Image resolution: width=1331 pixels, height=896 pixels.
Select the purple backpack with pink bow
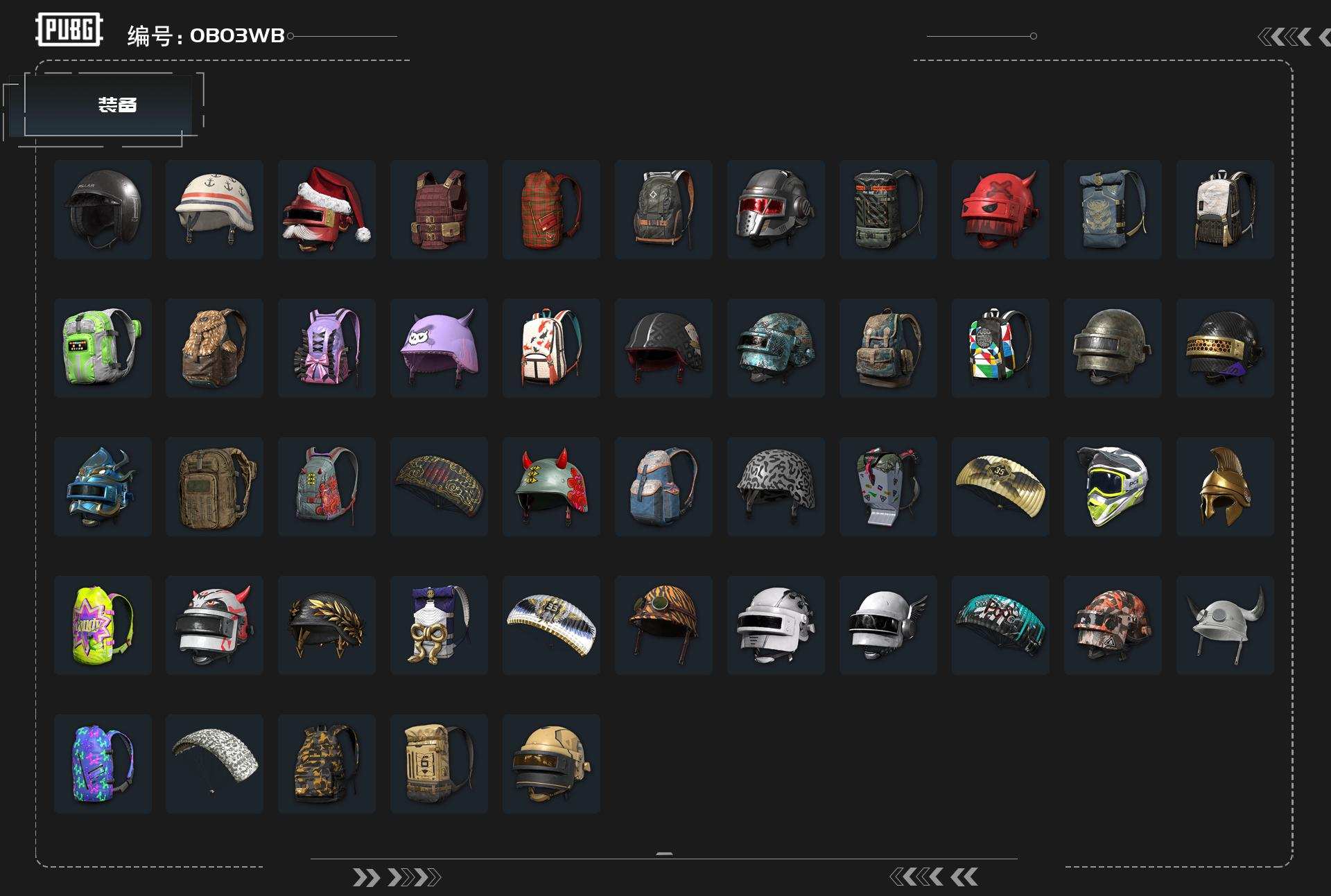coord(327,348)
